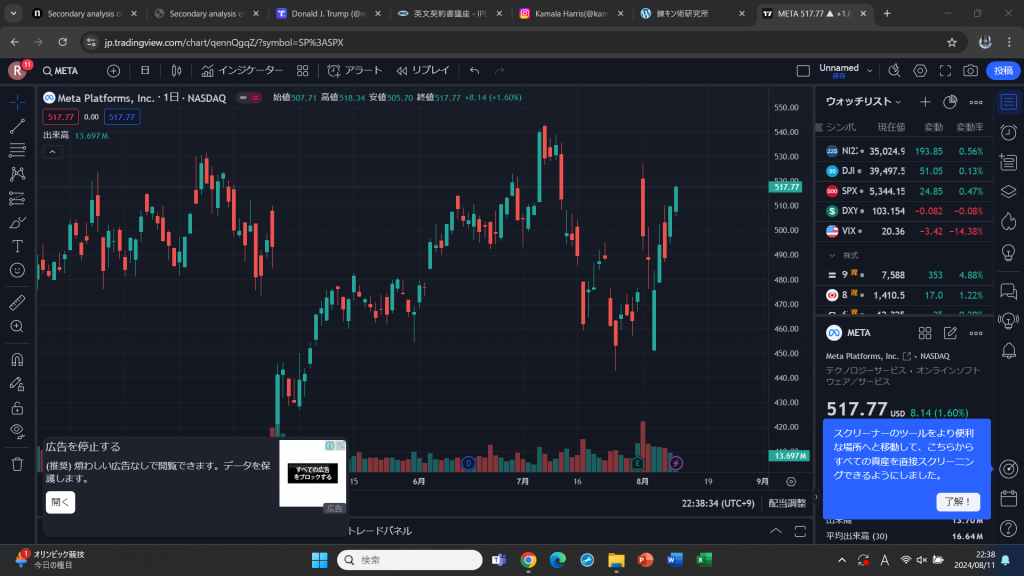Toggle fullscreen mode for the chart
Screen dimensions: 1024x576
945,71
